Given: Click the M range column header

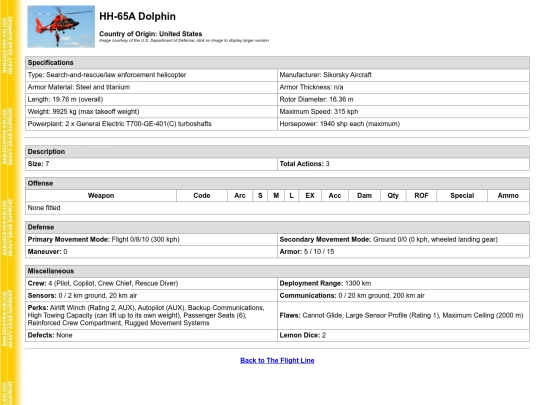Looking at the screenshot, I should (x=276, y=196).
